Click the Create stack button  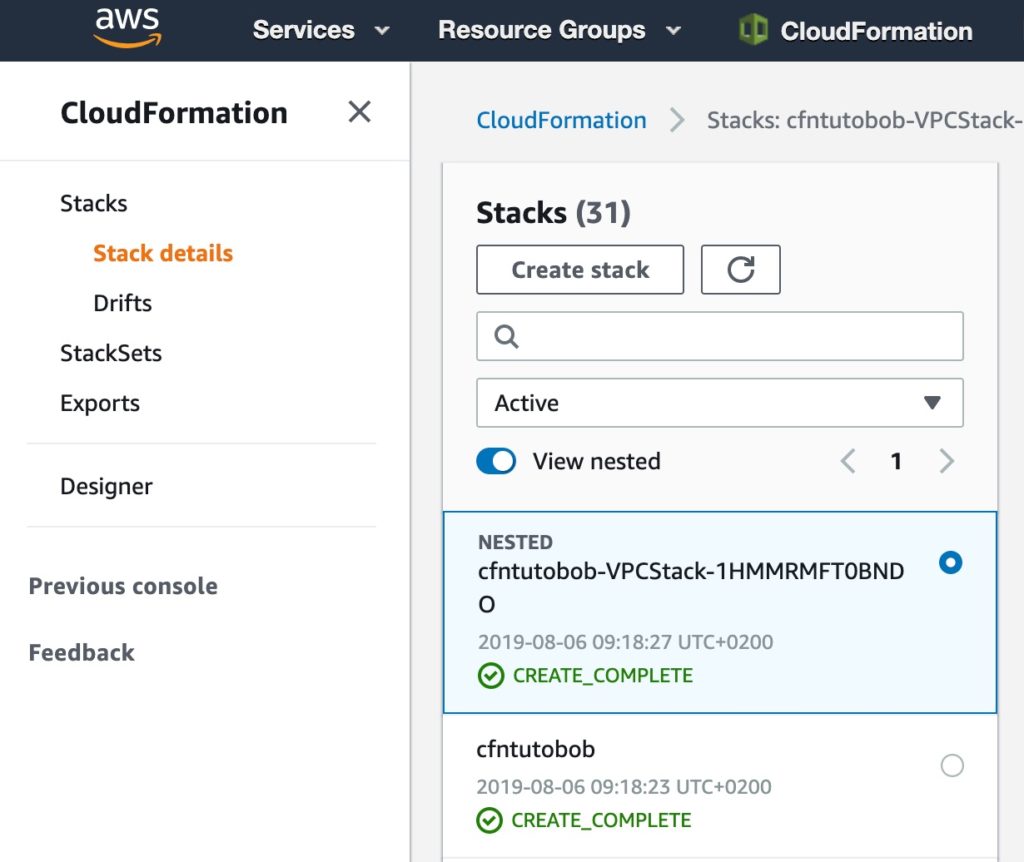click(580, 270)
